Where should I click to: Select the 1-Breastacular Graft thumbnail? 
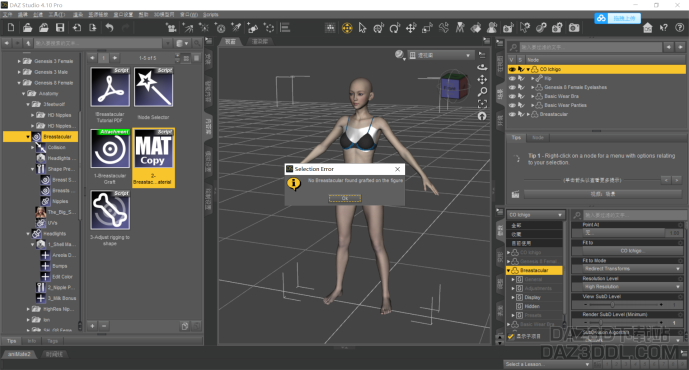(110, 149)
